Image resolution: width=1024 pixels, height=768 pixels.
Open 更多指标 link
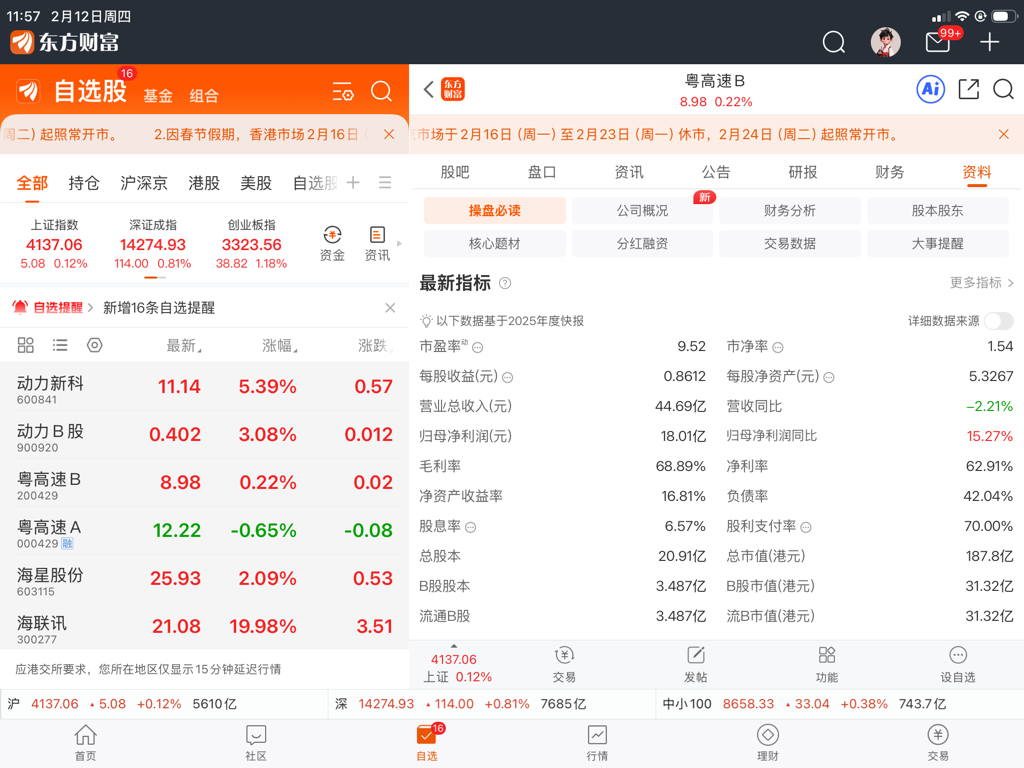coord(982,283)
